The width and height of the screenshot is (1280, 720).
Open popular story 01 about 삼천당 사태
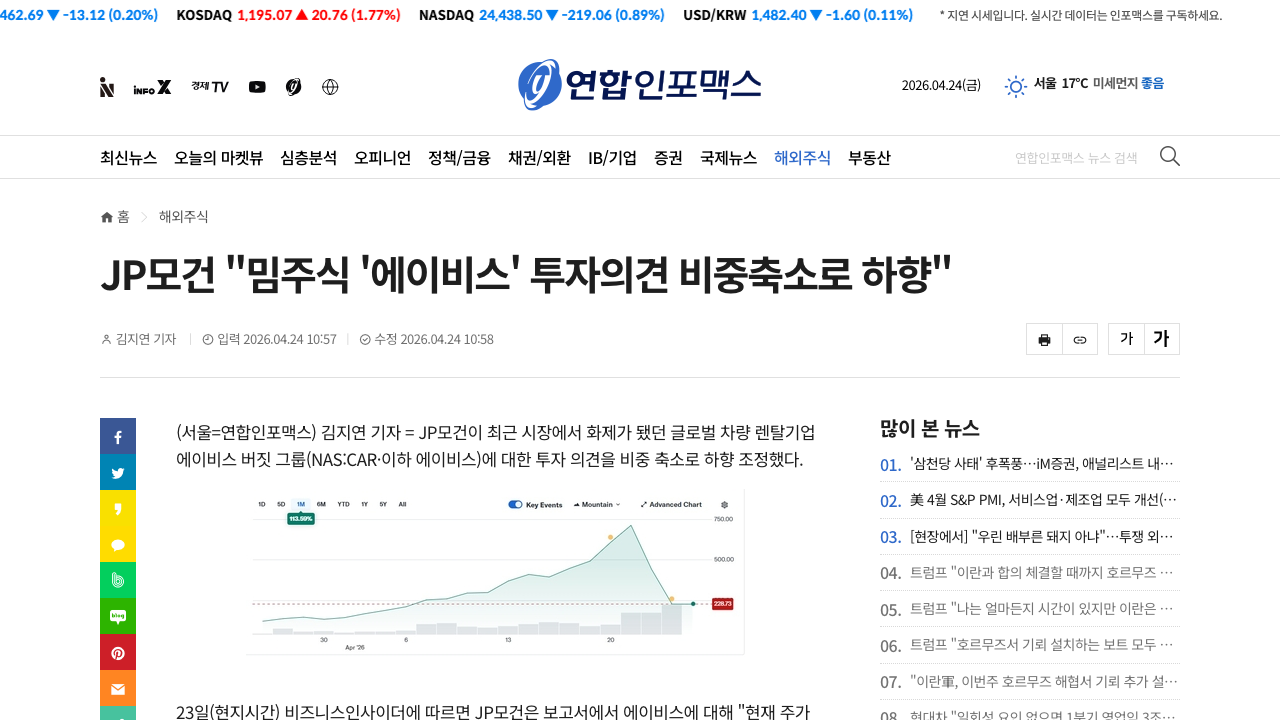coord(1042,464)
